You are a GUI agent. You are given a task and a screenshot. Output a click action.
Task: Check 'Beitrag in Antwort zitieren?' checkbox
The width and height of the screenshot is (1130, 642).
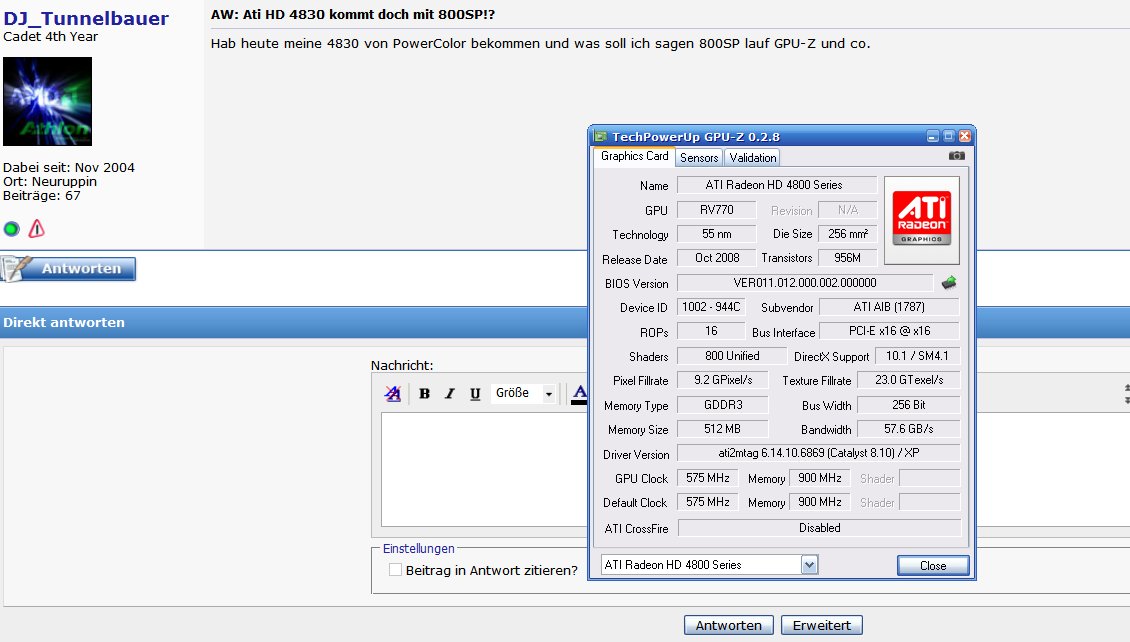point(395,570)
